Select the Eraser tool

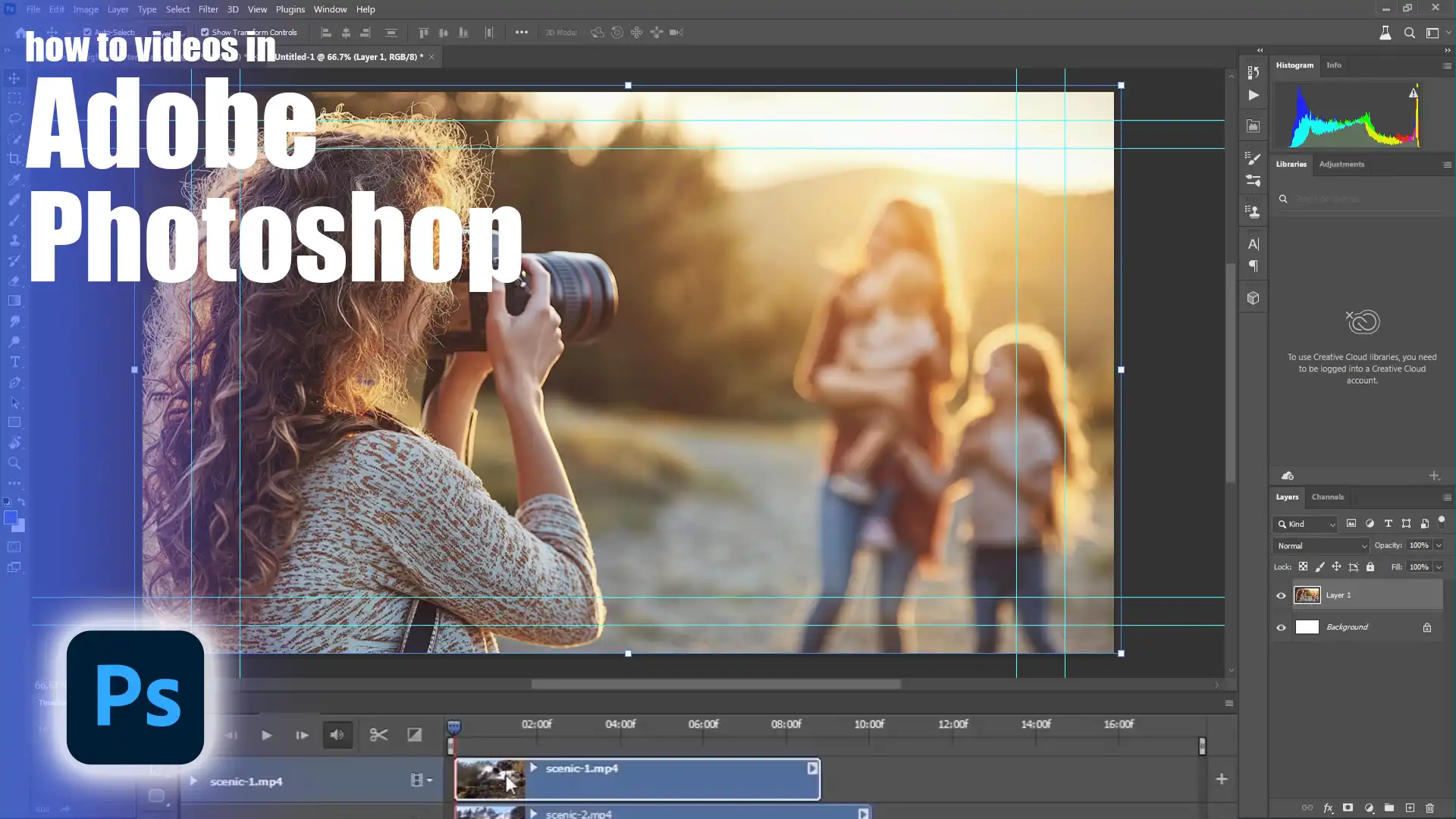coord(14,281)
